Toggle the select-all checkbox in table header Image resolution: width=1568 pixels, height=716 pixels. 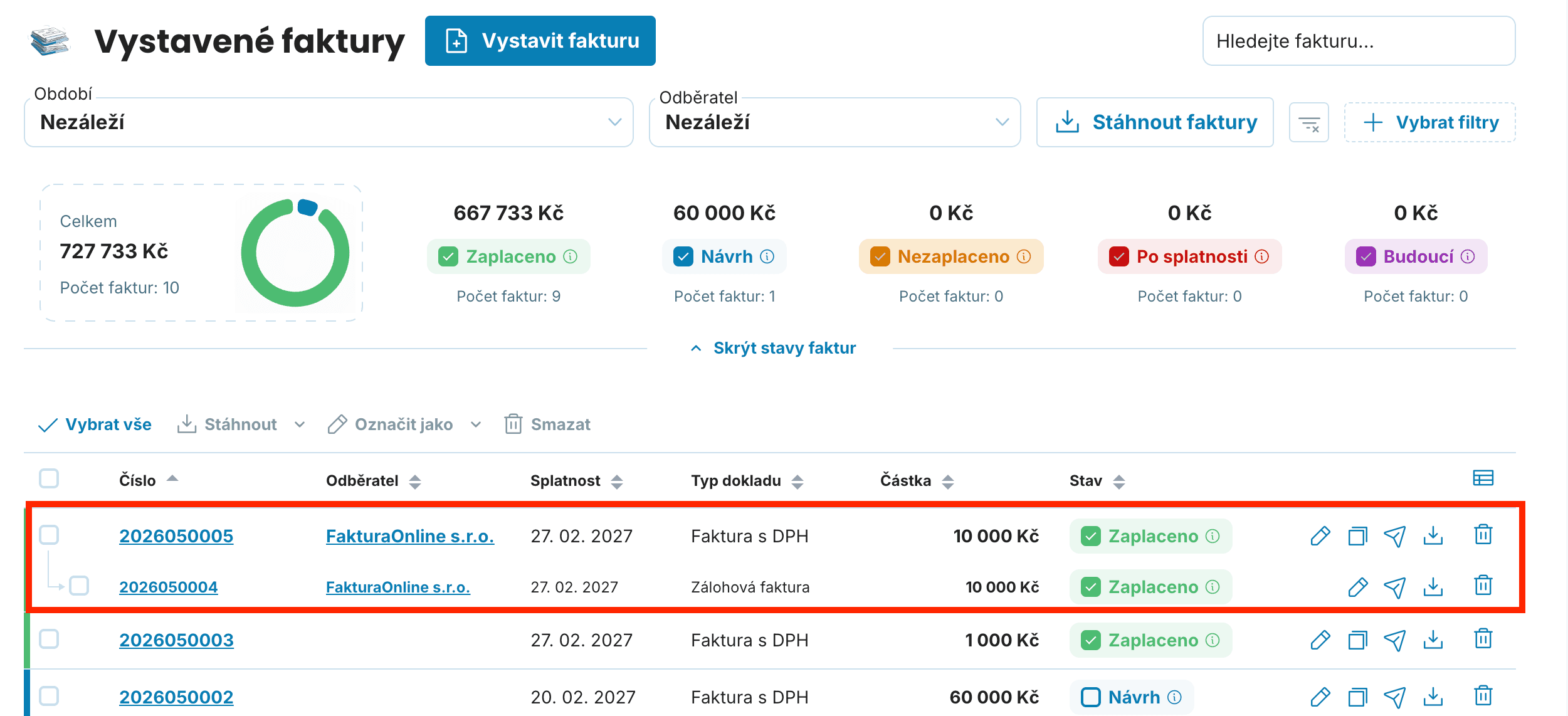(49, 478)
